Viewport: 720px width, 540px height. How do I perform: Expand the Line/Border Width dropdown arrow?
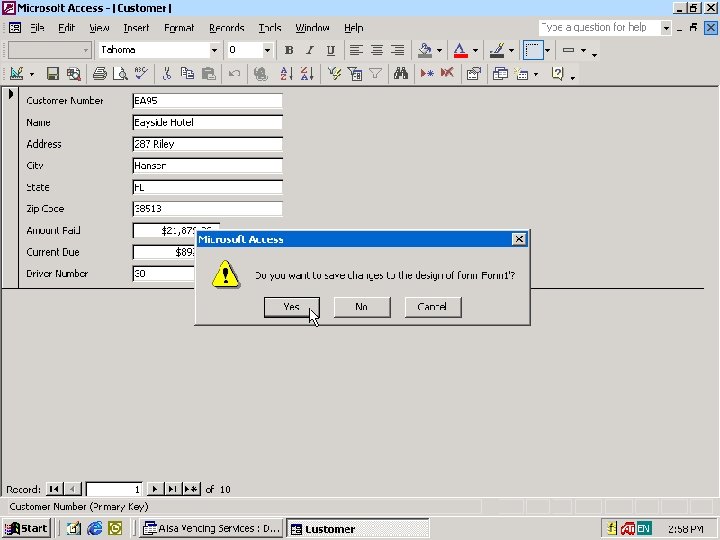point(547,50)
